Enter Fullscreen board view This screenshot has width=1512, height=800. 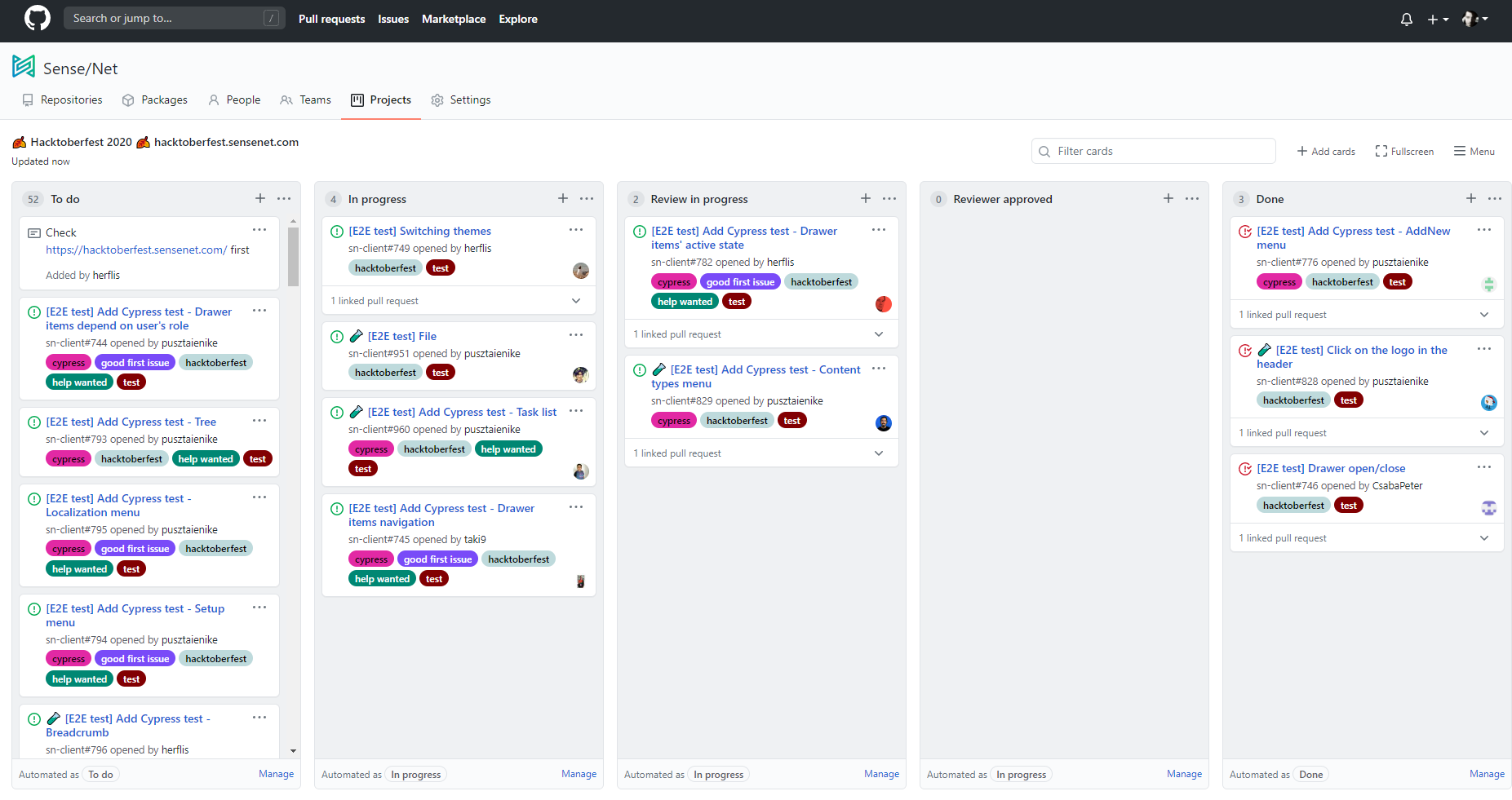pos(1404,152)
